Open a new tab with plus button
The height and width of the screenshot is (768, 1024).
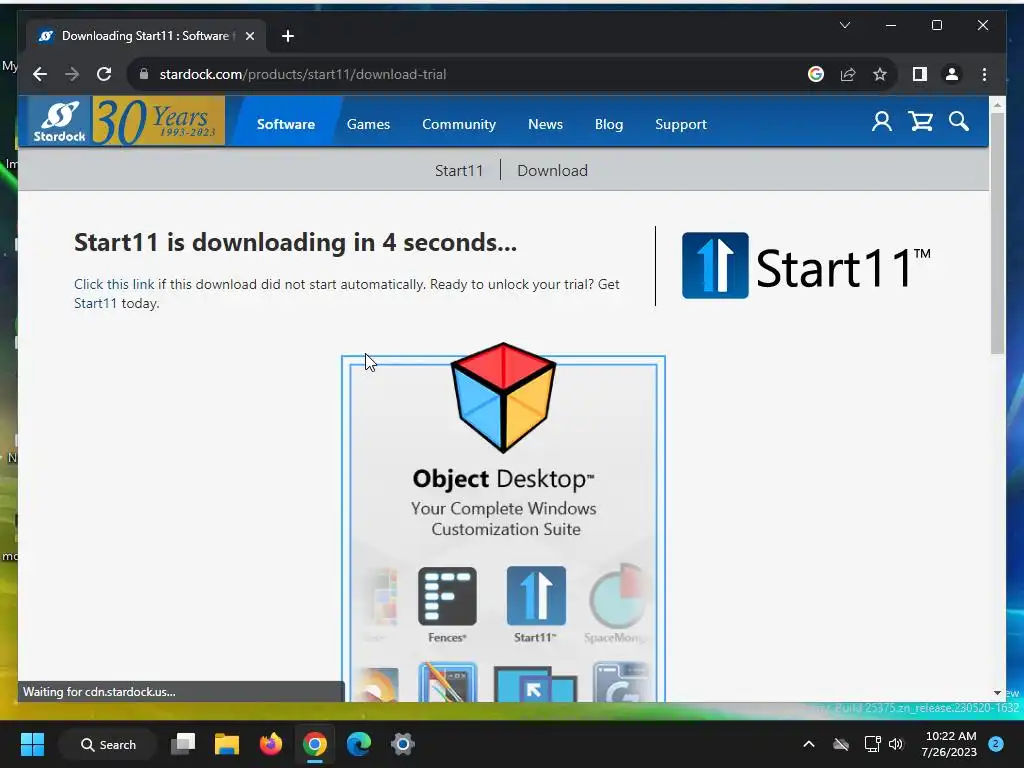click(288, 36)
